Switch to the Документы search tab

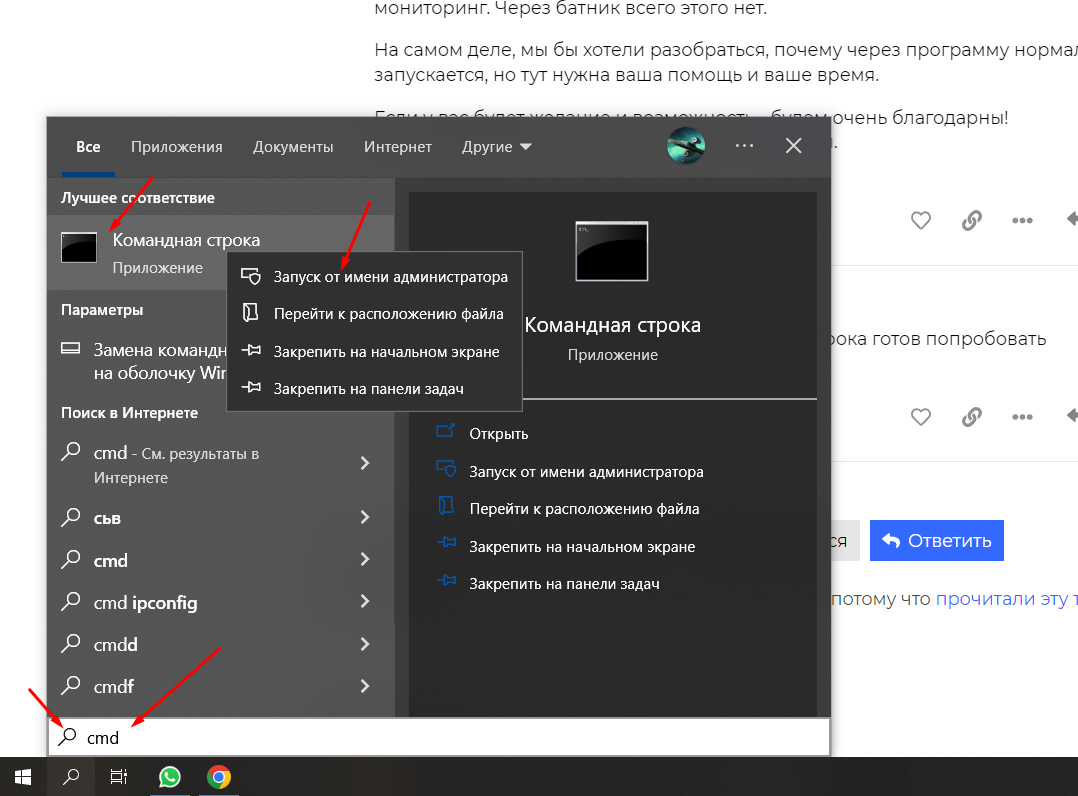point(293,147)
